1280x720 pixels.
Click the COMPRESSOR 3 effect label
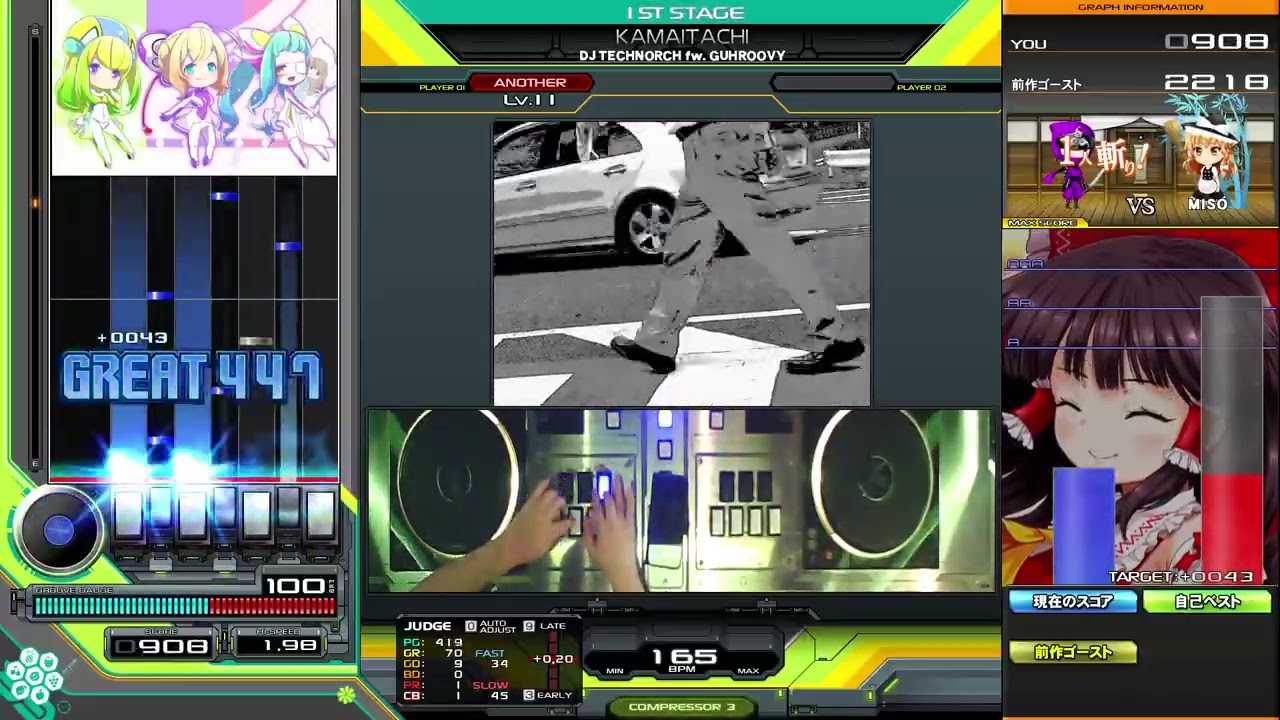[682, 707]
